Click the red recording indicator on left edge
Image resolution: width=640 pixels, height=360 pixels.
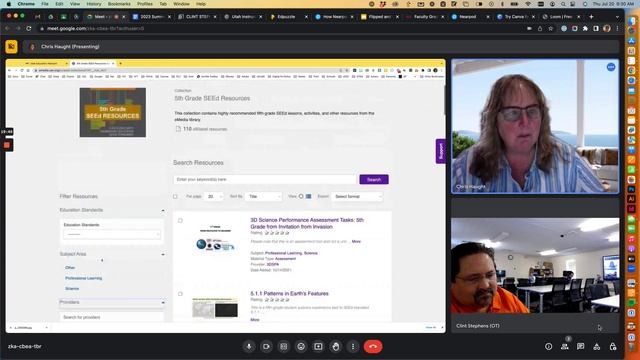7,145
